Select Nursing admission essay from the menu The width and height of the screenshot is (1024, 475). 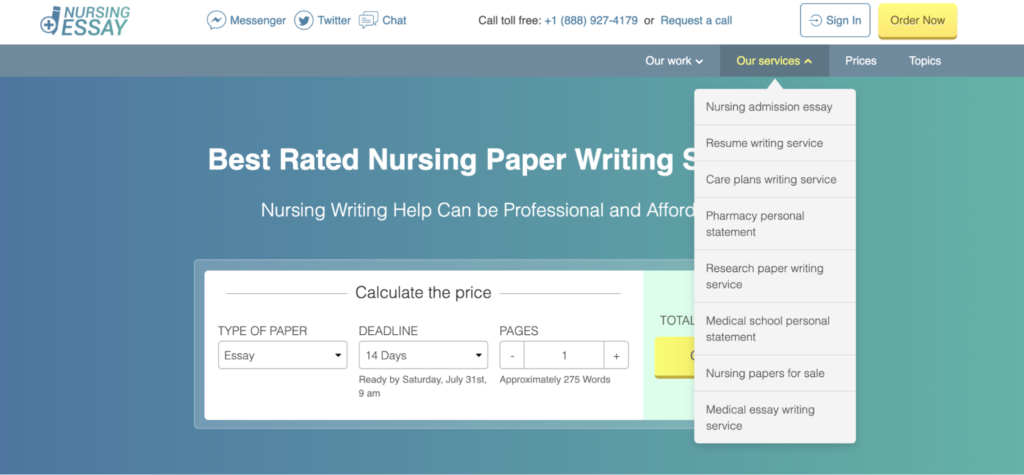click(x=775, y=107)
